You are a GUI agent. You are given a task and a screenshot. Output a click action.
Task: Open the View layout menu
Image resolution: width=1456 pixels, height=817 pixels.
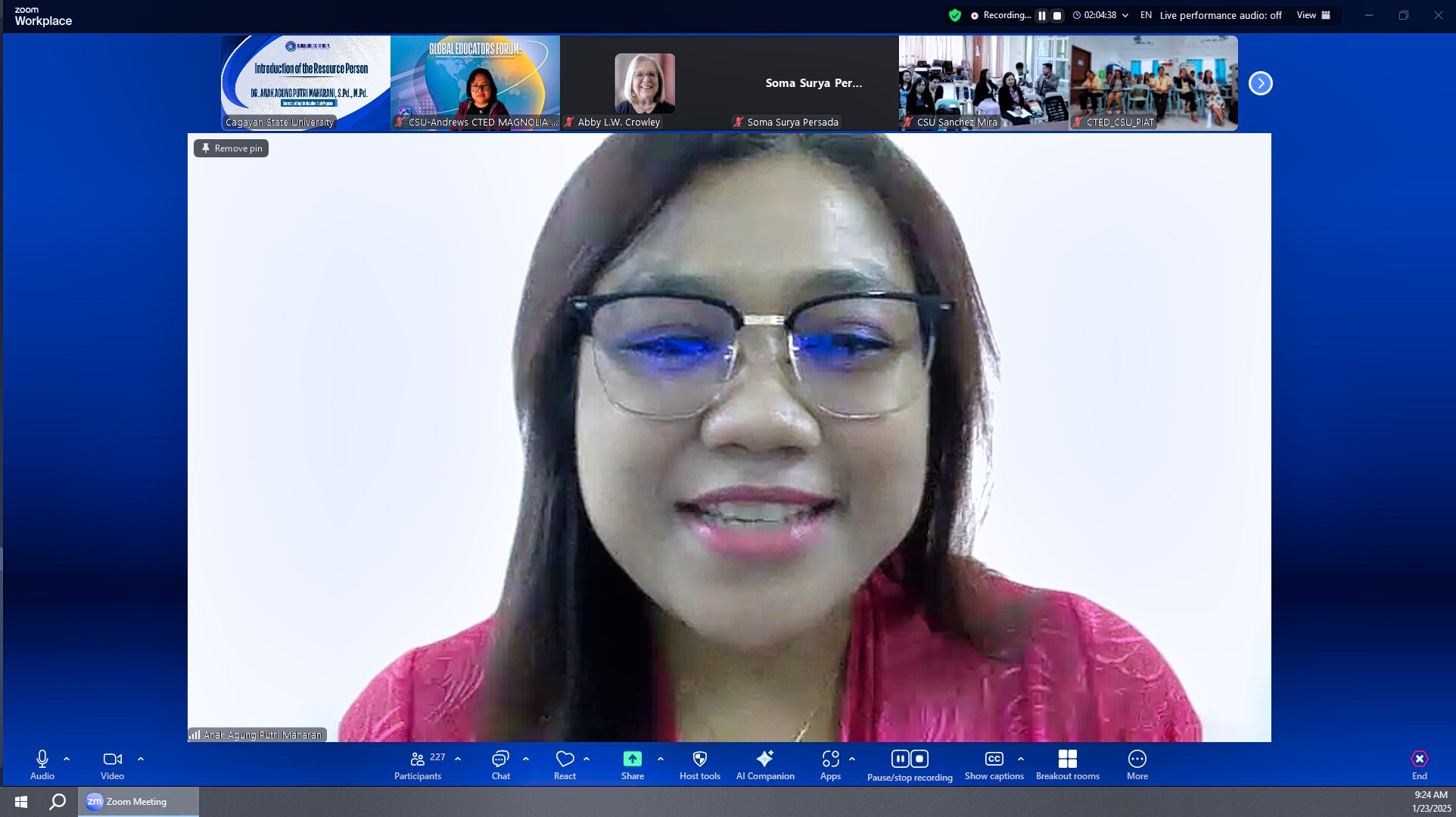[1314, 15]
